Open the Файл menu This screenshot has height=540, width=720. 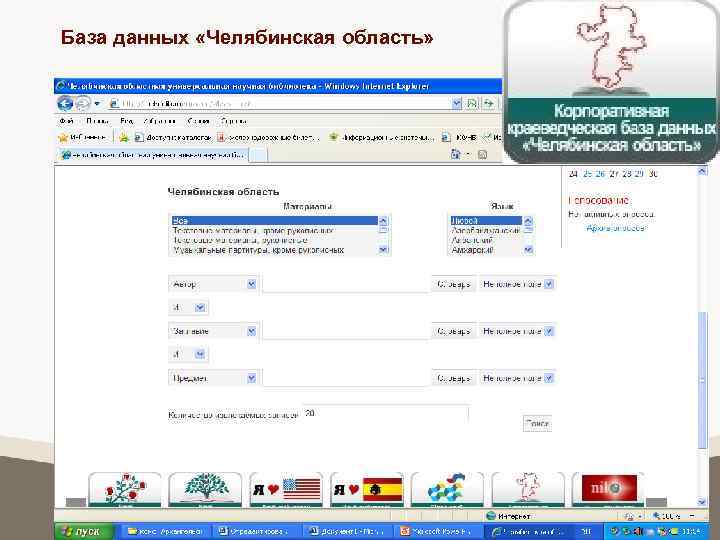coord(66,121)
